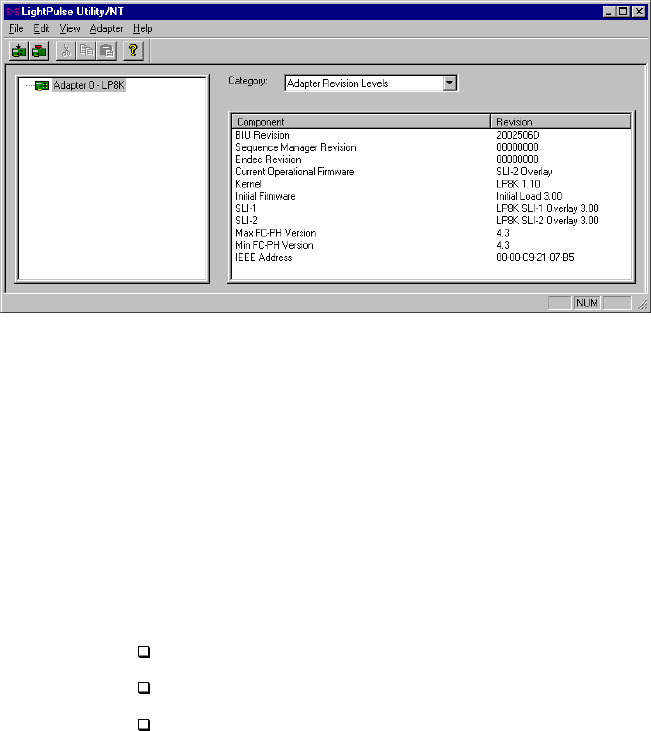Click IEEE address value 00-00-C9-21-07-B5
Viewport: 651px width, 731px height.
(x=535, y=257)
